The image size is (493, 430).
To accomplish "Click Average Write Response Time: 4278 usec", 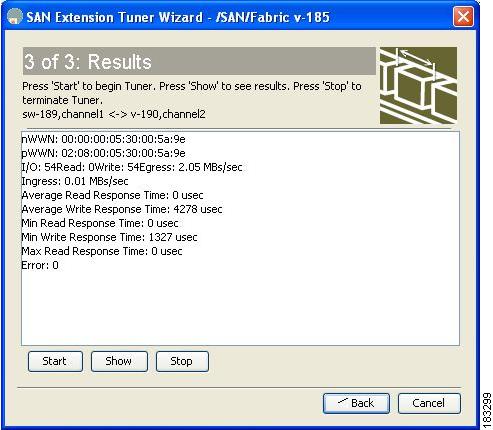I will 122,209.
